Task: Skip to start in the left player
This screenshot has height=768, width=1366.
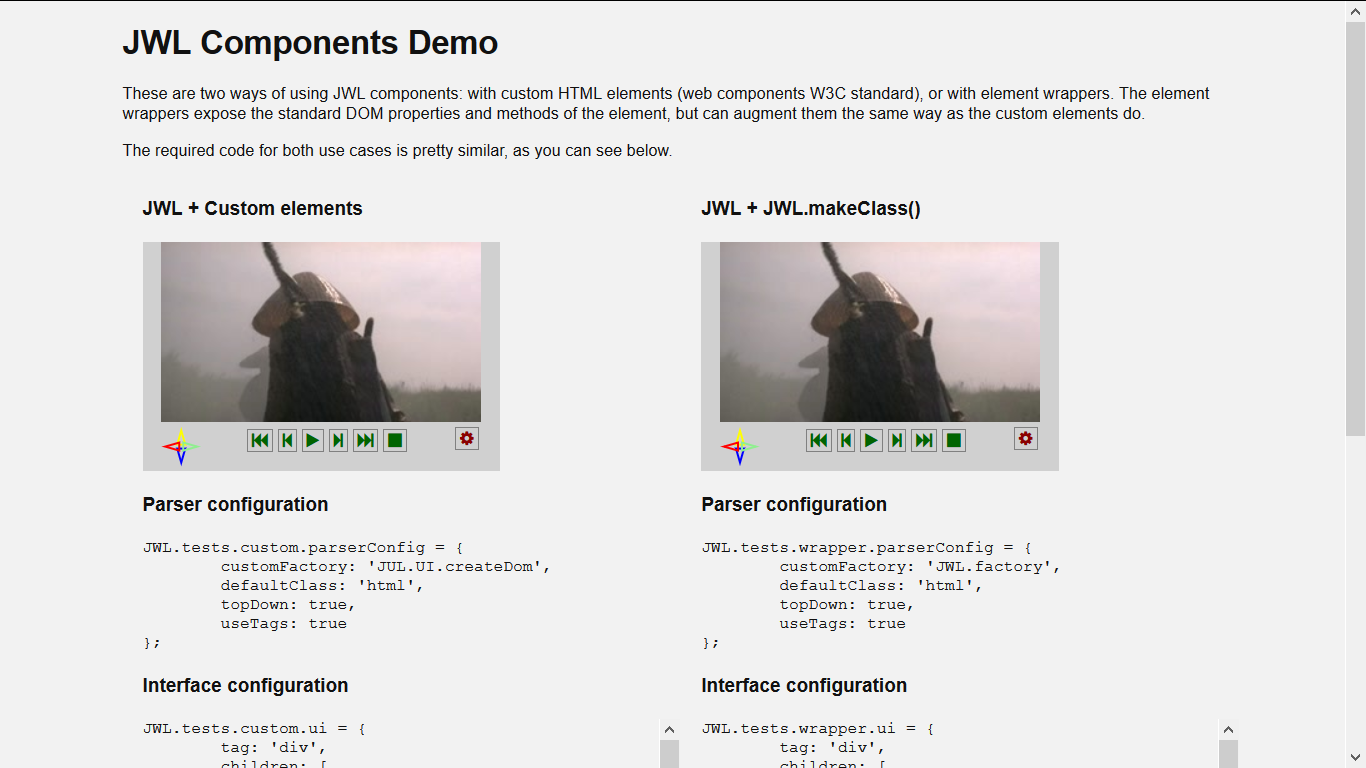Action: (x=260, y=439)
